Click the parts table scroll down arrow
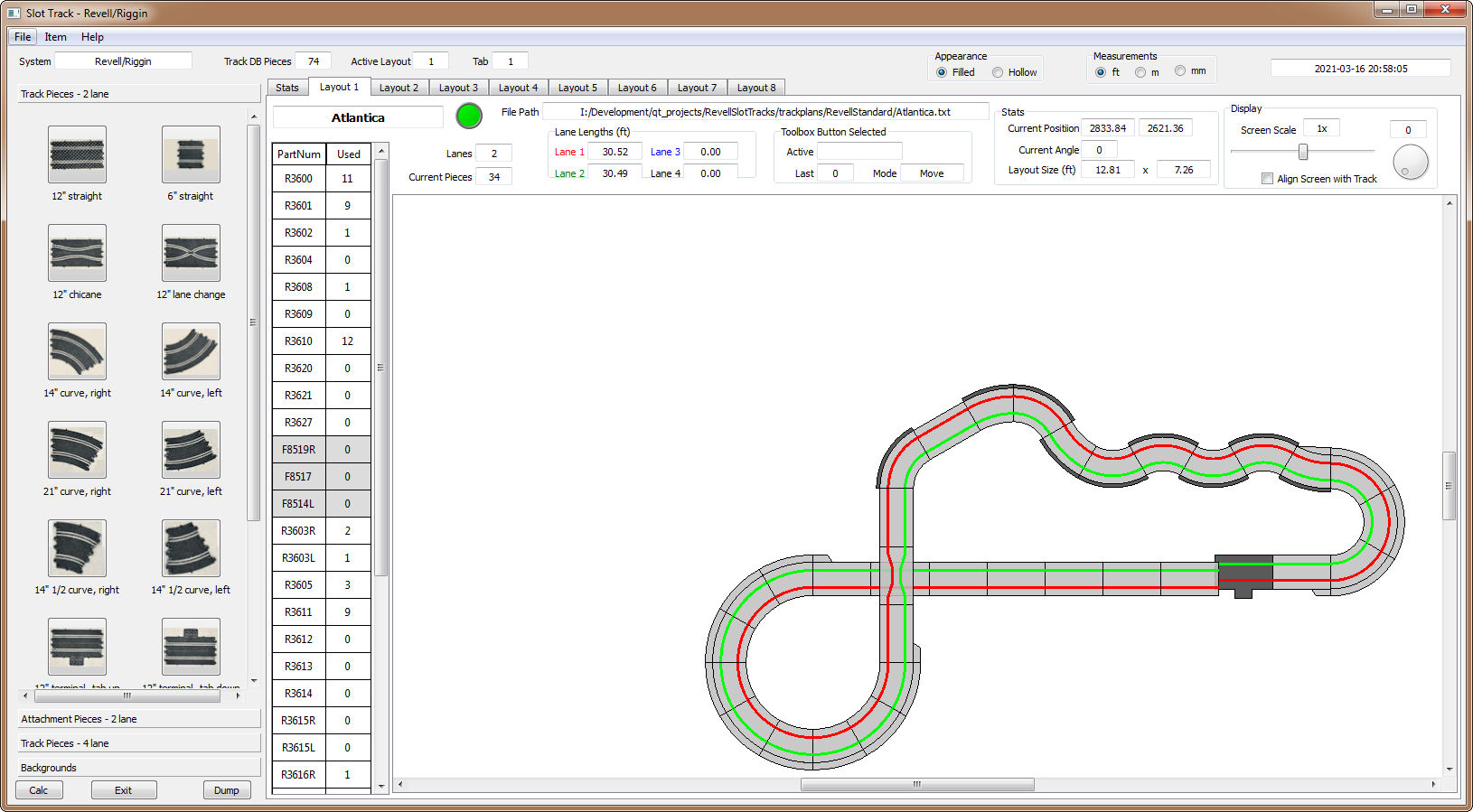 [x=381, y=787]
